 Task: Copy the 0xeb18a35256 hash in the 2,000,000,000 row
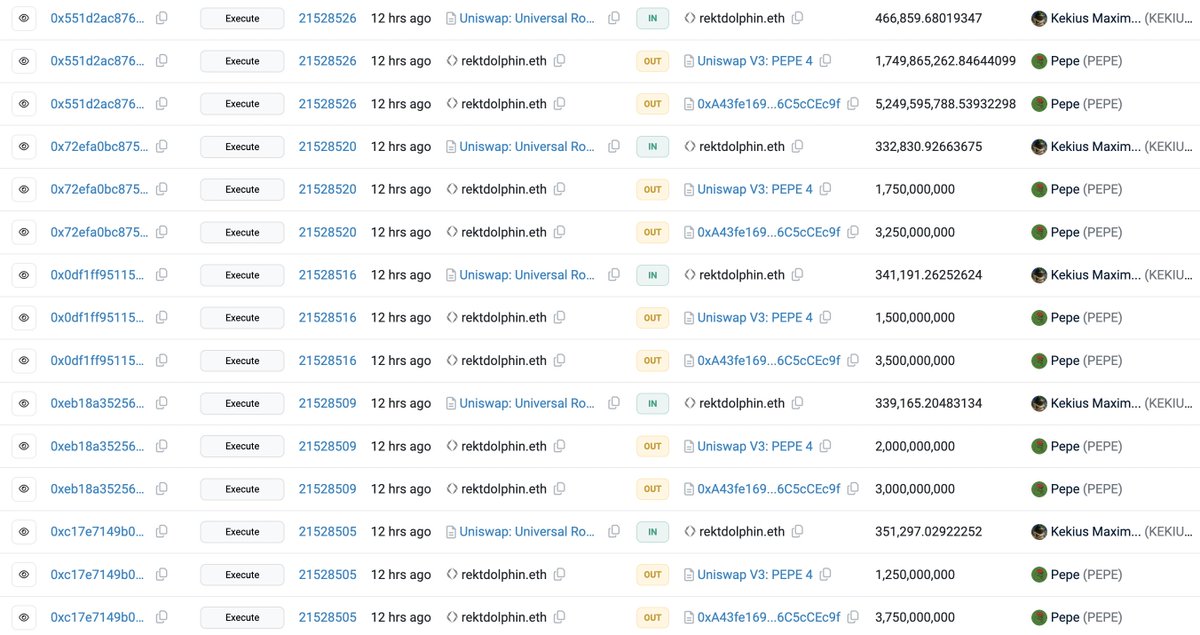162,446
